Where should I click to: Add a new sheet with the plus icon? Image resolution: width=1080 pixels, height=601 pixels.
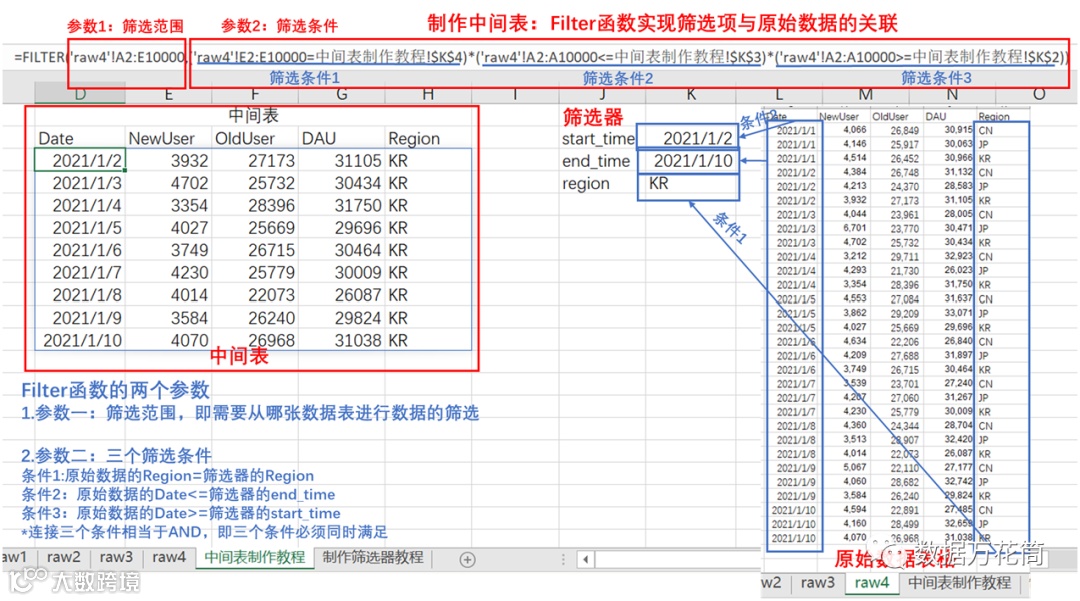click(467, 560)
